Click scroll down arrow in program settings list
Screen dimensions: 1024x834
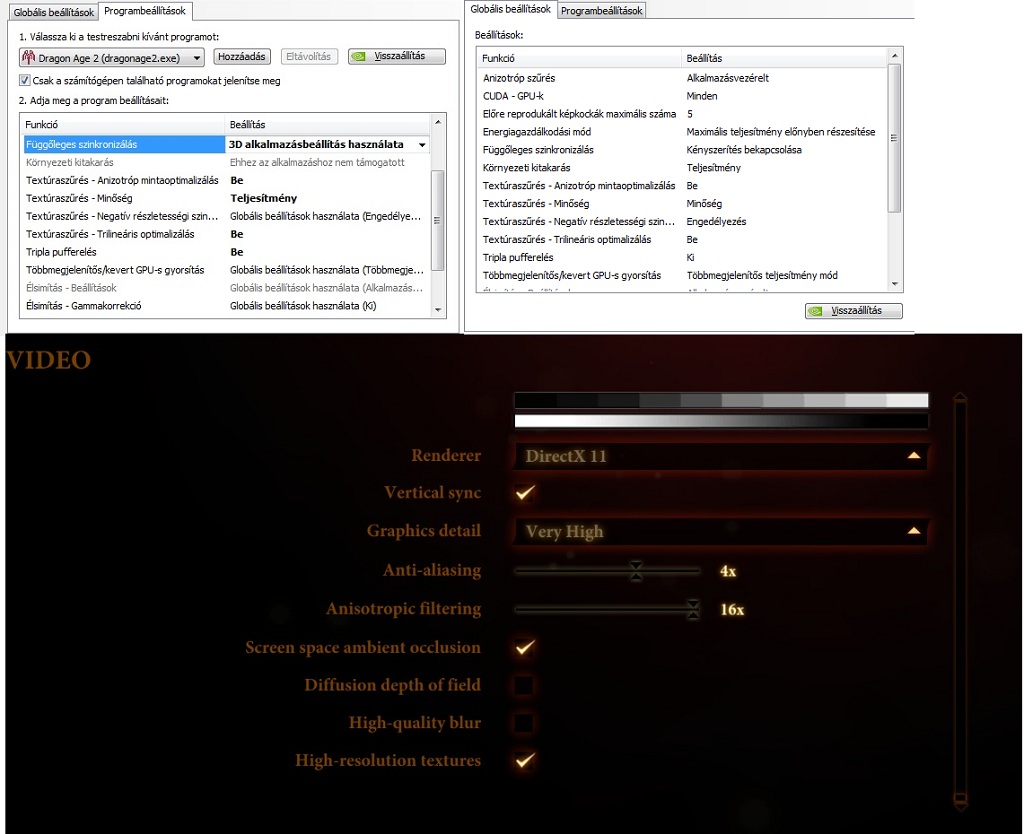click(x=438, y=310)
